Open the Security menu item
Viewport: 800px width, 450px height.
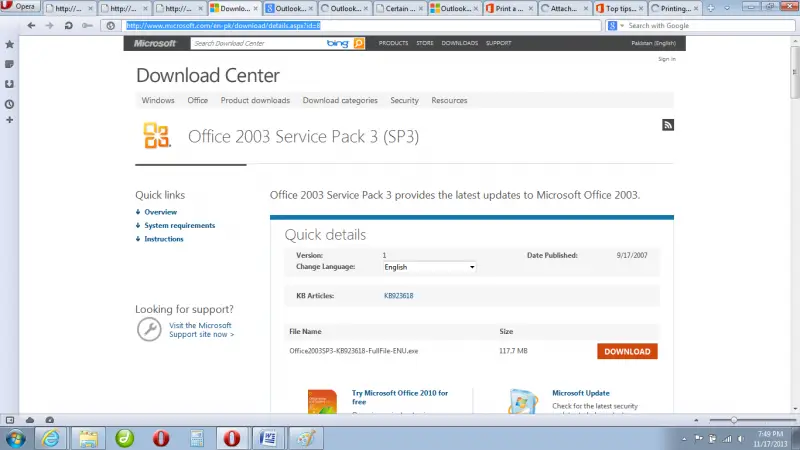[x=405, y=101]
